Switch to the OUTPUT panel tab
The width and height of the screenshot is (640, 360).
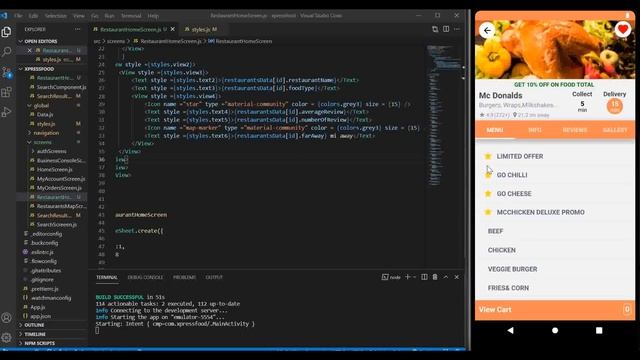click(214, 277)
